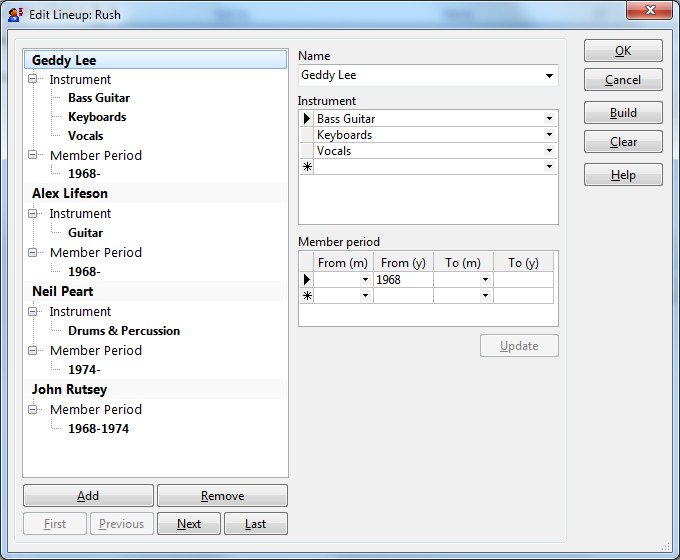Open From (m) dropdown in the 1968 row

click(365, 280)
